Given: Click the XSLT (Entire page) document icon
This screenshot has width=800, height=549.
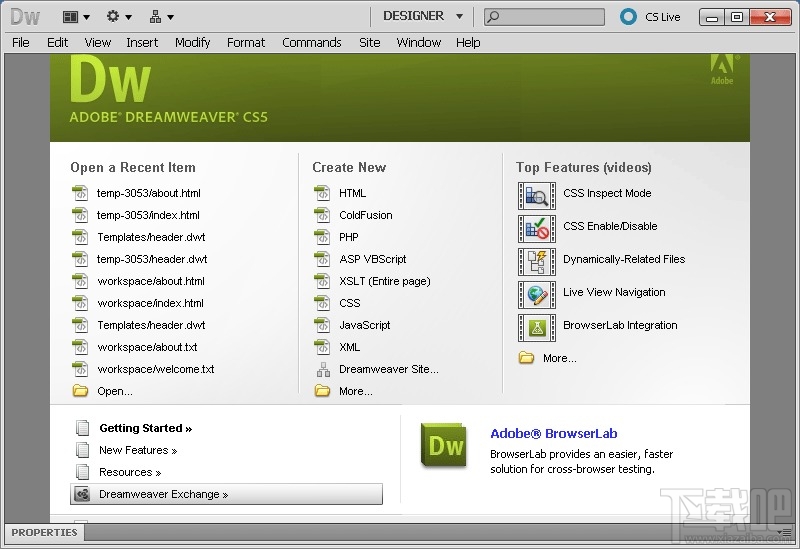Looking at the screenshot, I should click(322, 281).
